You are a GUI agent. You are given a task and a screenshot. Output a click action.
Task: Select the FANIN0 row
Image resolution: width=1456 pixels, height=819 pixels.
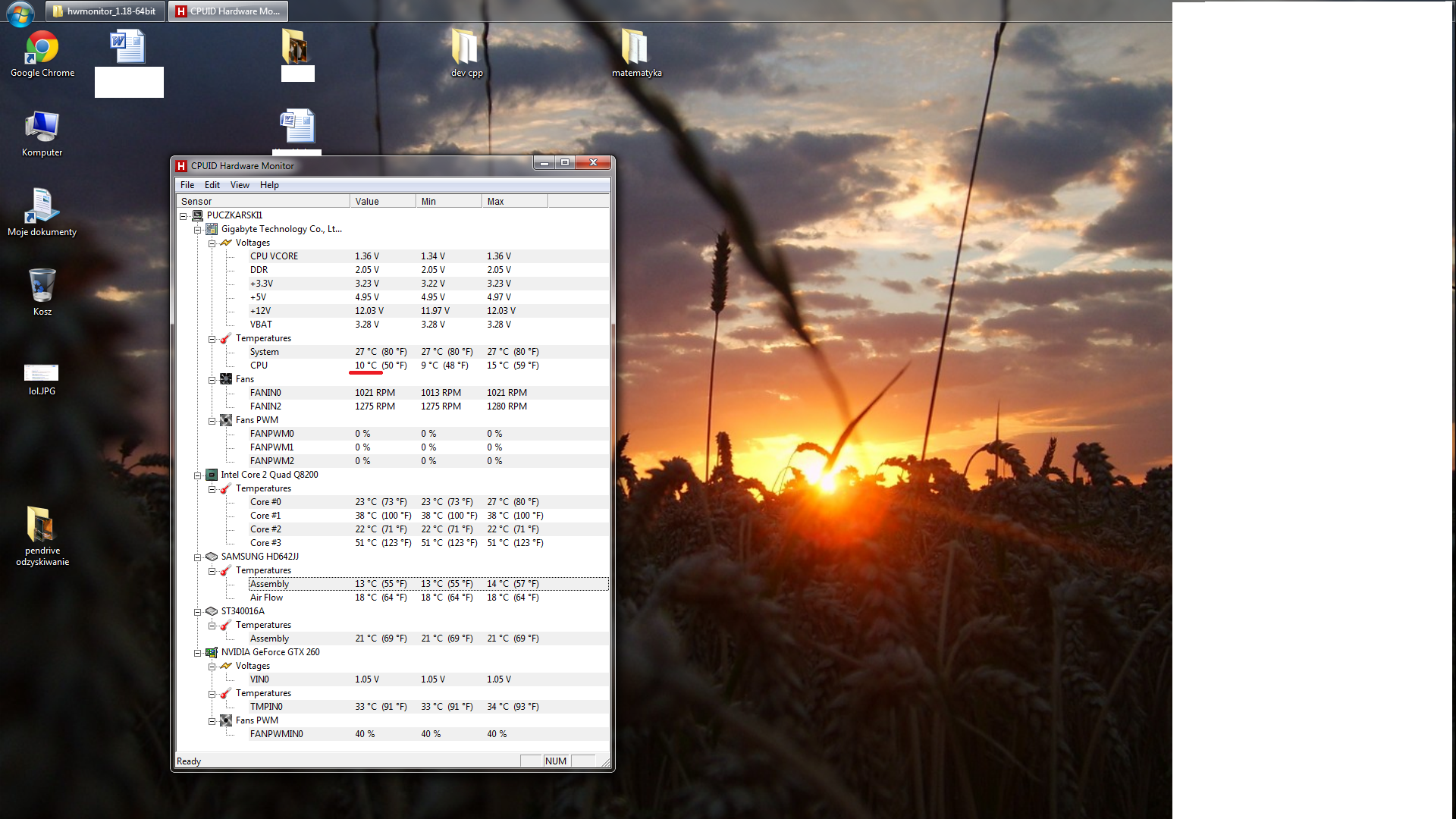428,393
